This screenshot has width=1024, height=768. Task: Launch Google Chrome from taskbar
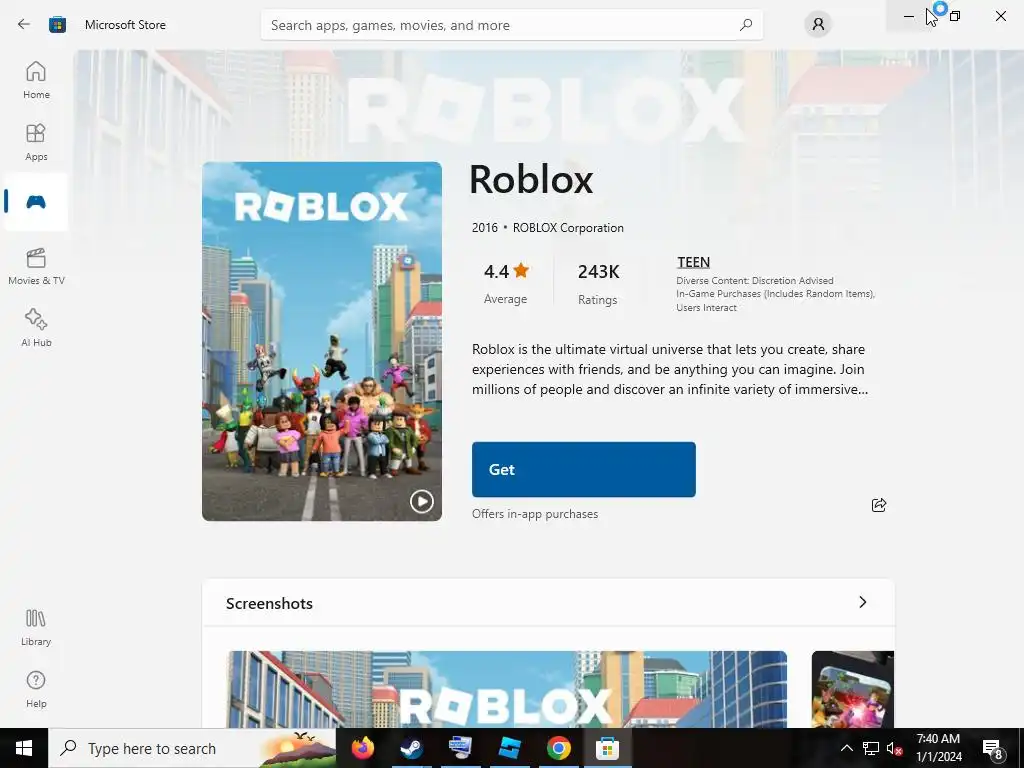pos(558,748)
